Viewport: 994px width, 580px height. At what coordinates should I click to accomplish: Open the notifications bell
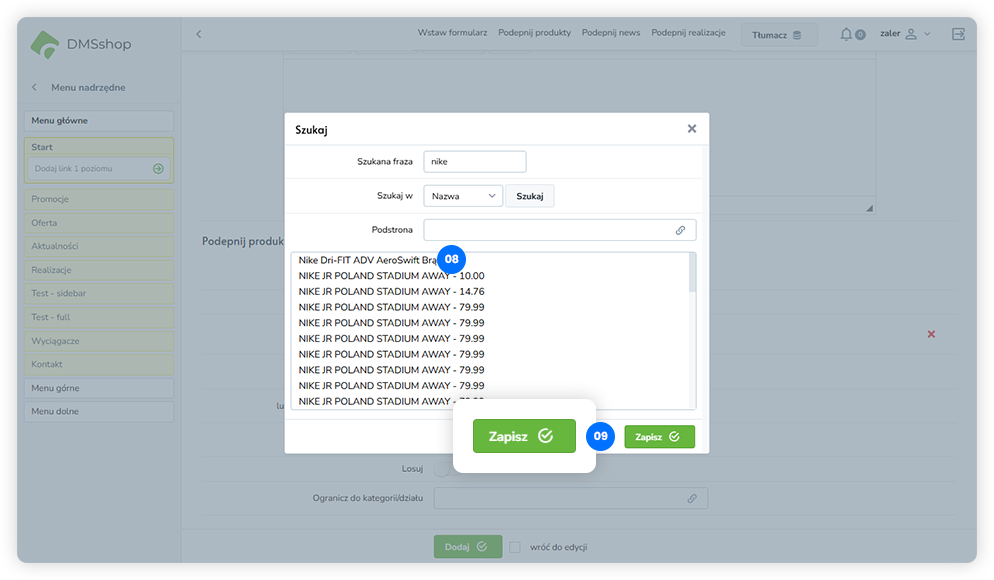pyautogui.click(x=846, y=34)
